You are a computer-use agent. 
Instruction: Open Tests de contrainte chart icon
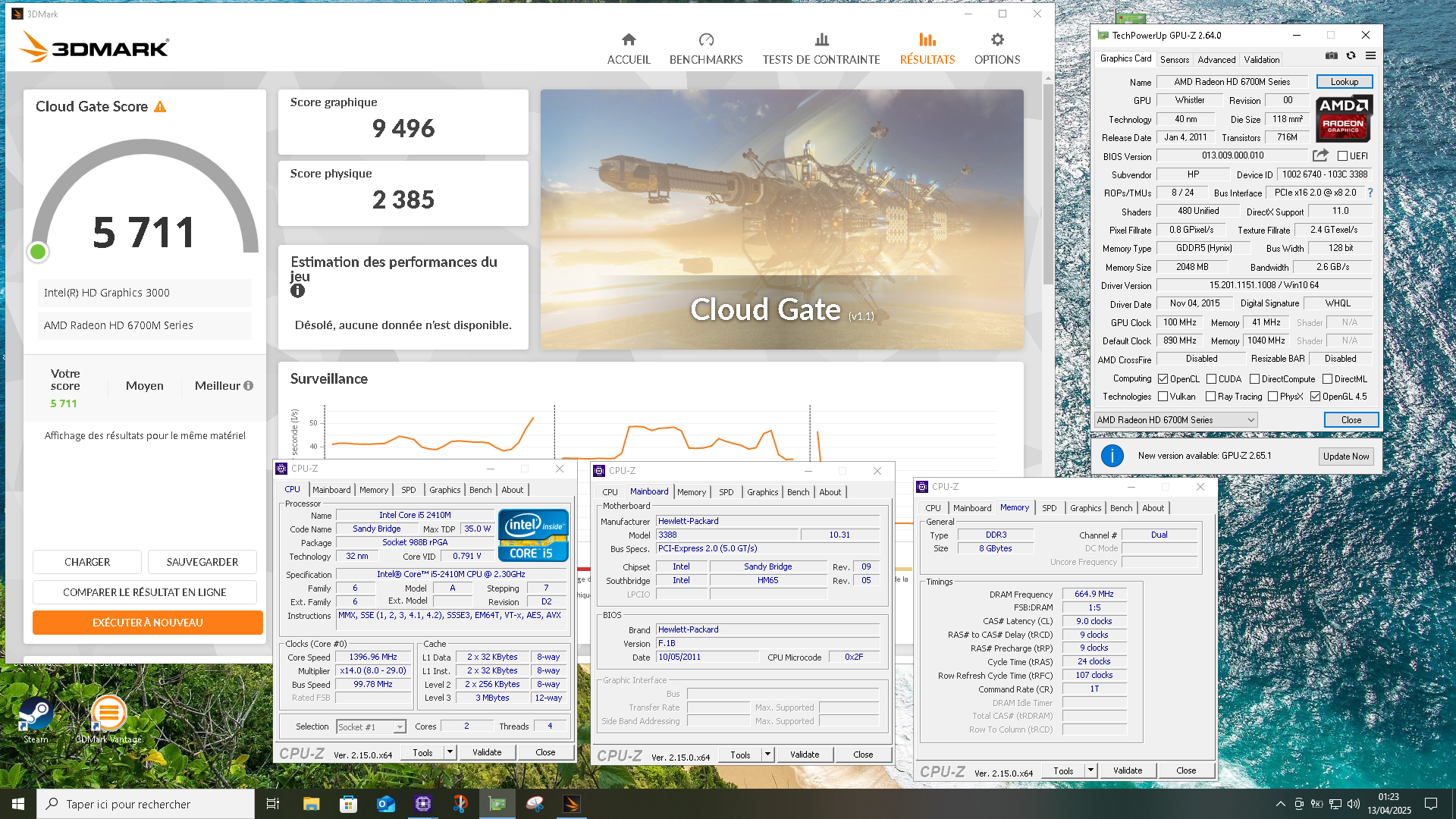(x=821, y=39)
